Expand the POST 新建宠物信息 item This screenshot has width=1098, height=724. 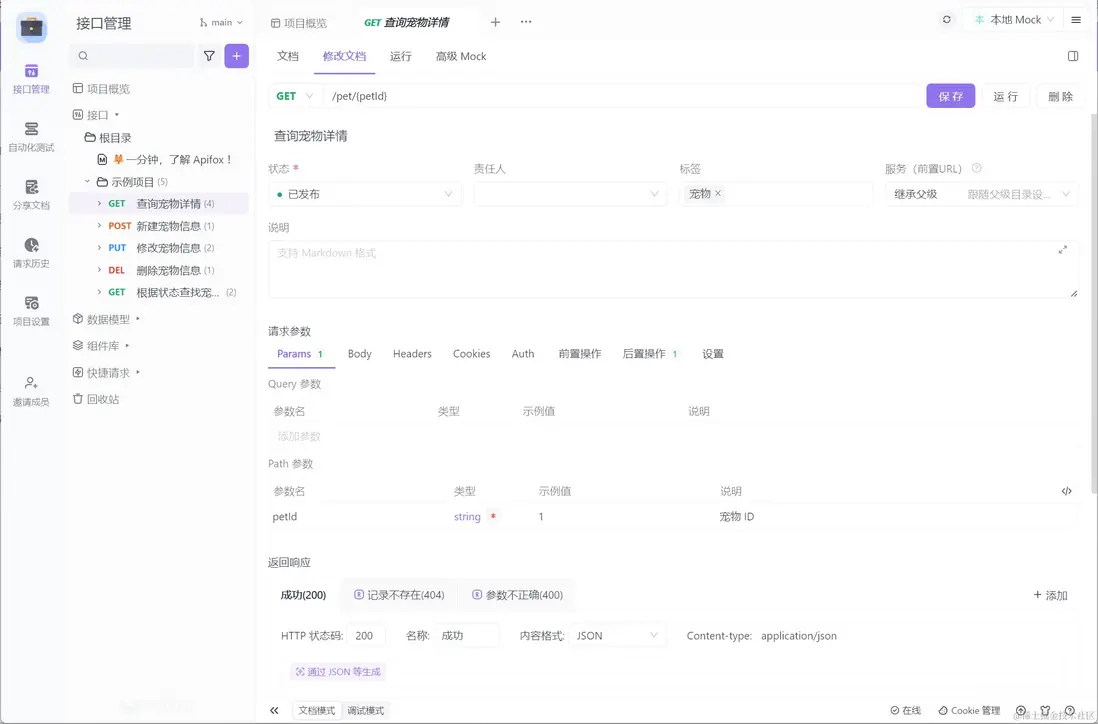pos(99,225)
